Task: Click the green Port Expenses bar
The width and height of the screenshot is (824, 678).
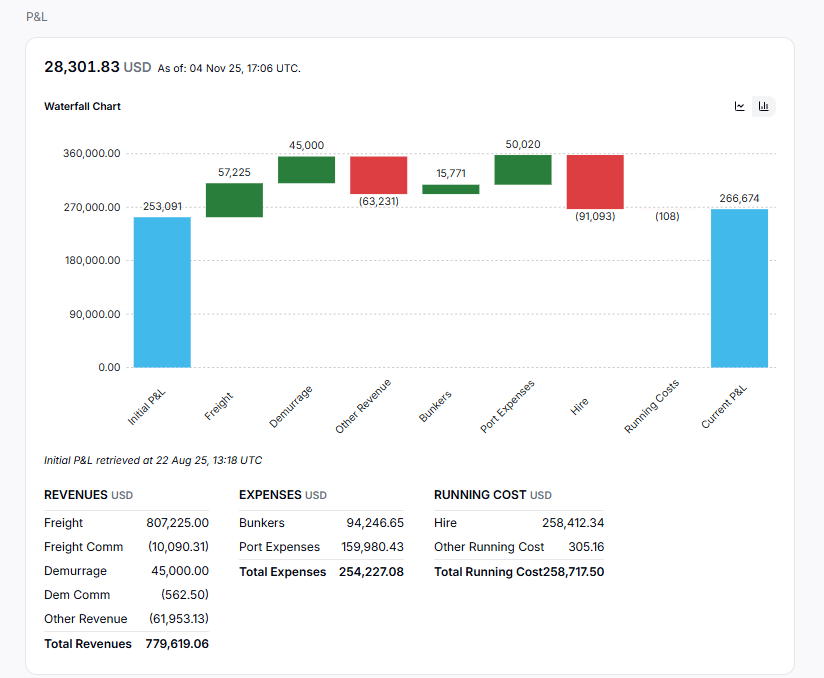Action: coord(523,170)
